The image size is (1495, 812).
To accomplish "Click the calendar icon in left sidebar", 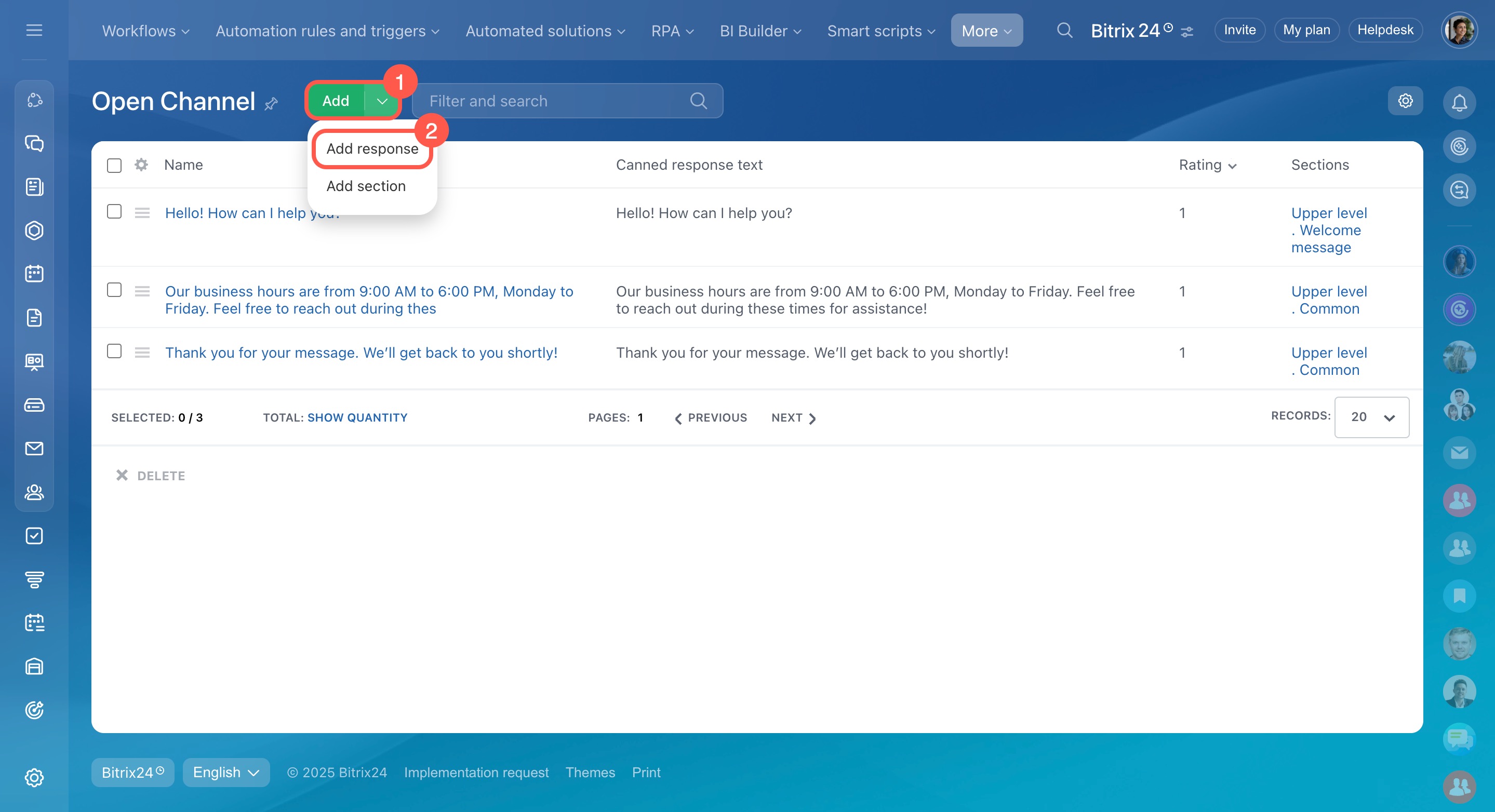I will [34, 274].
